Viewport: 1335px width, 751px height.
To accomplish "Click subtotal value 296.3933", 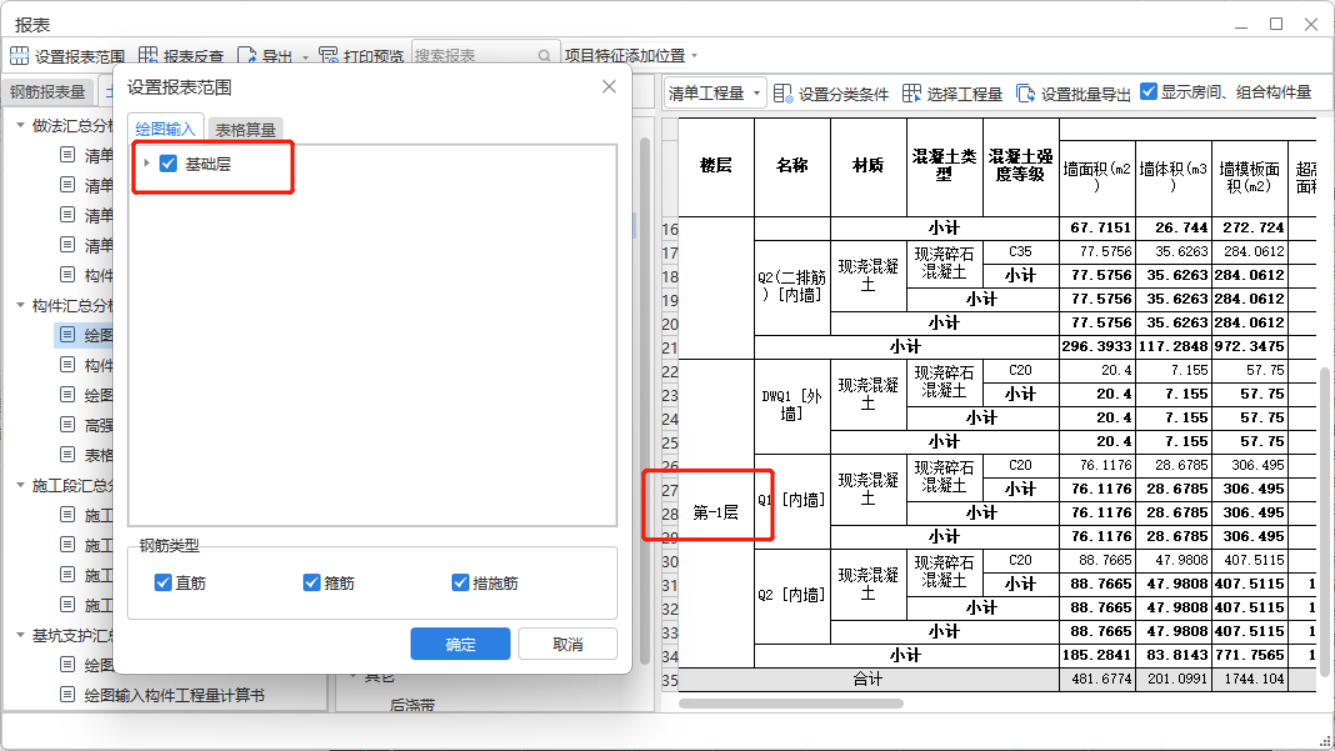I will coord(1097,347).
